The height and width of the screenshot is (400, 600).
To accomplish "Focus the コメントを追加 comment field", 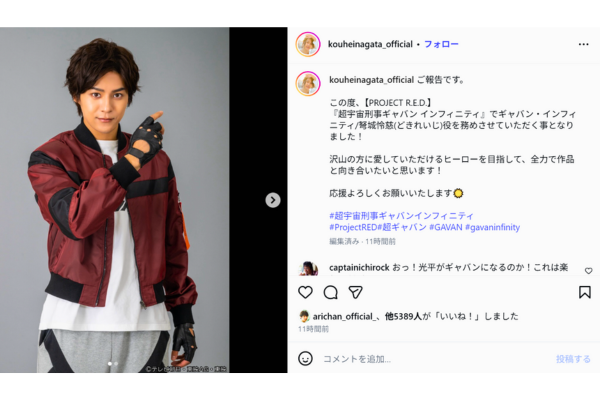I will 432,359.
